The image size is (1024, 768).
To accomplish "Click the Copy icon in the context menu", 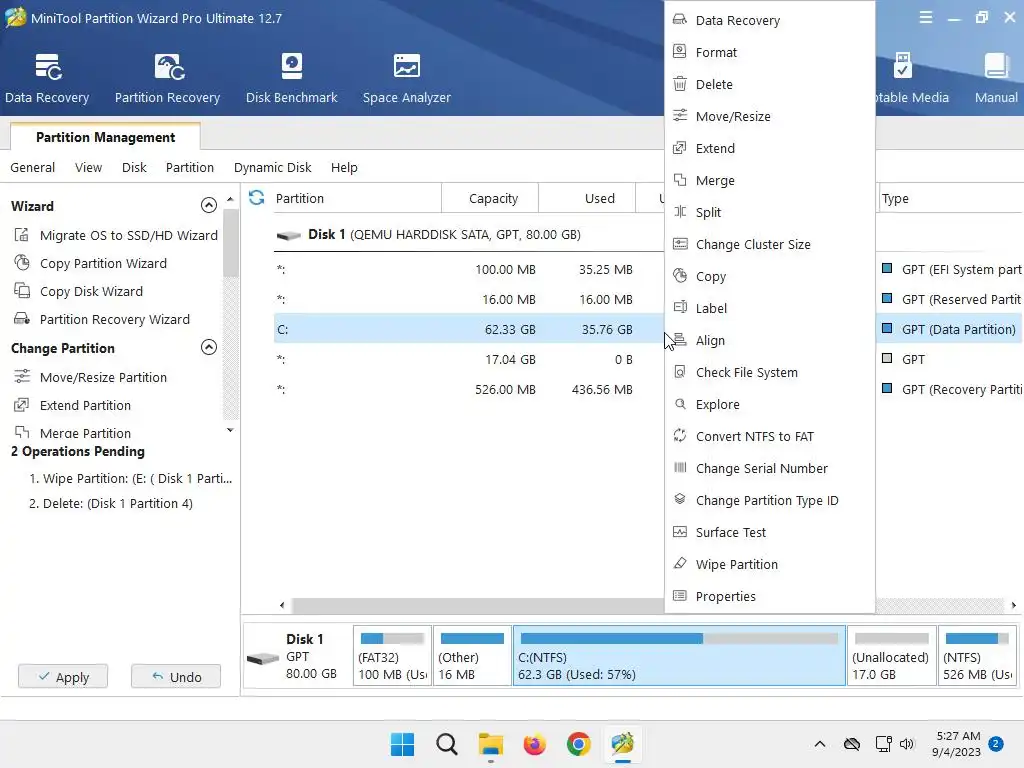I will (680, 276).
